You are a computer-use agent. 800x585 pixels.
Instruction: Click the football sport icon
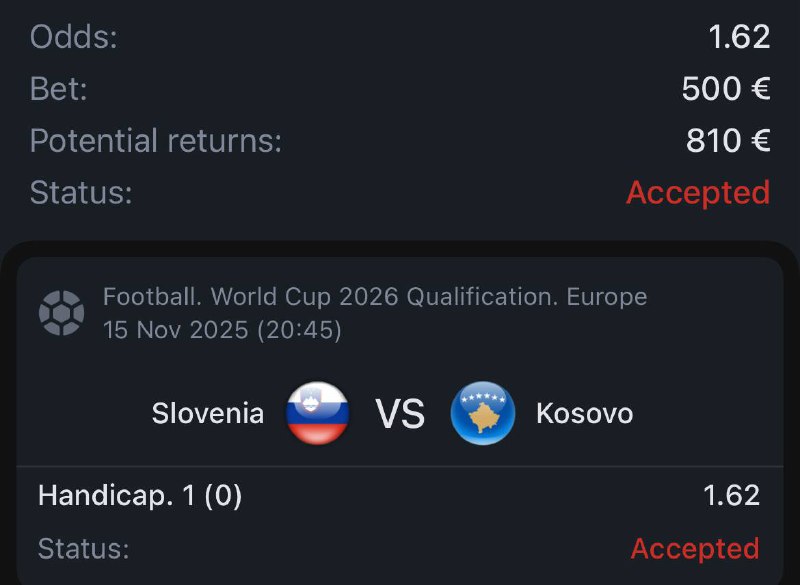coord(61,313)
